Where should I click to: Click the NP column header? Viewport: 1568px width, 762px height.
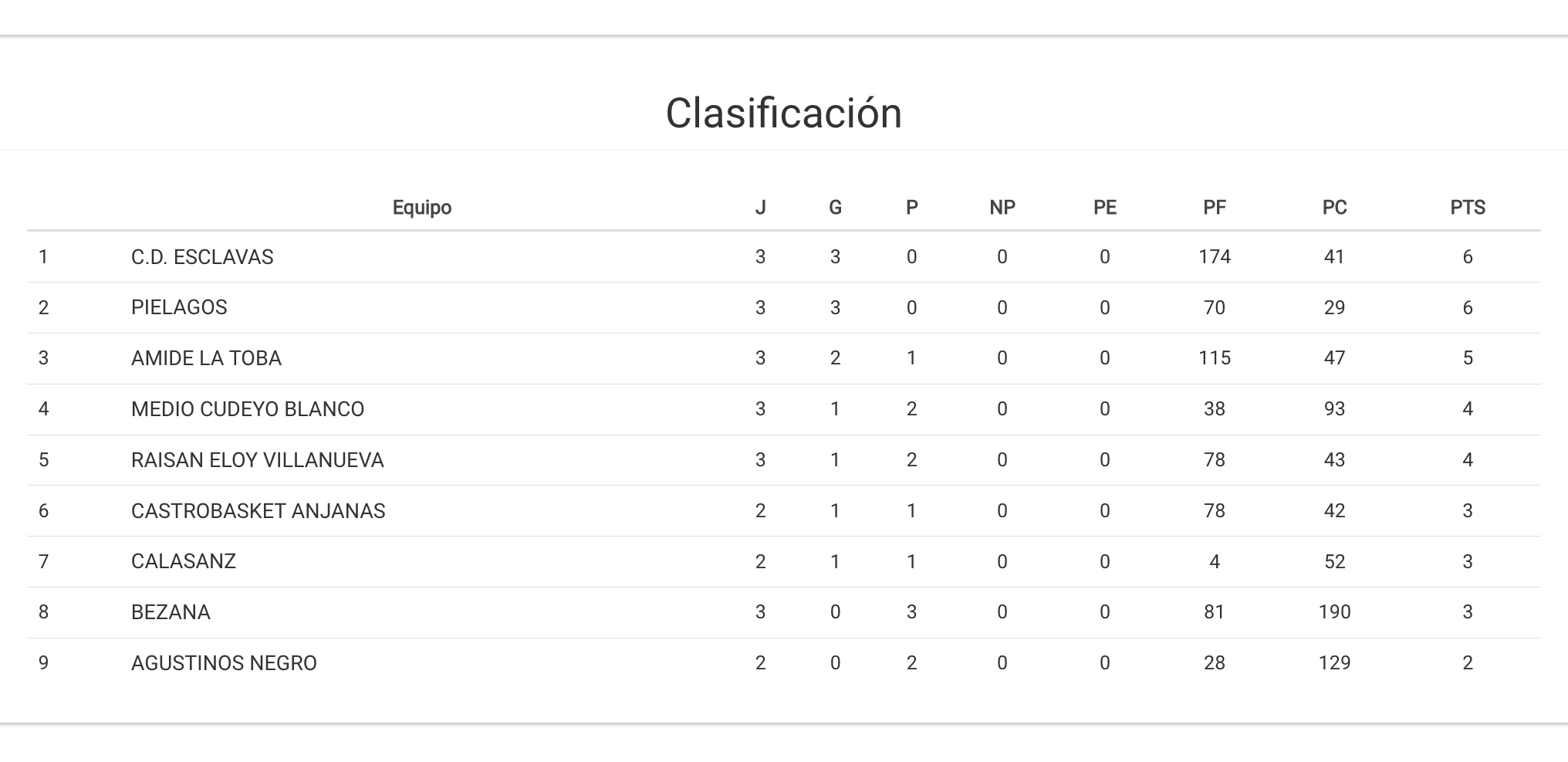(1002, 208)
